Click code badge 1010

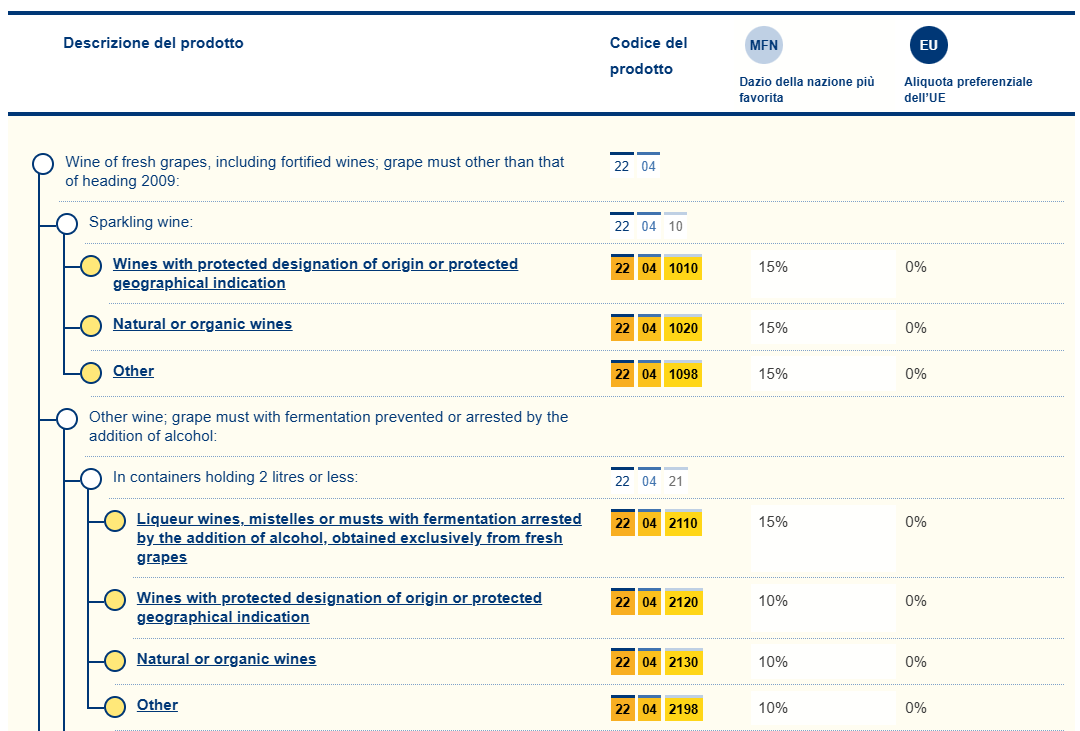[683, 268]
